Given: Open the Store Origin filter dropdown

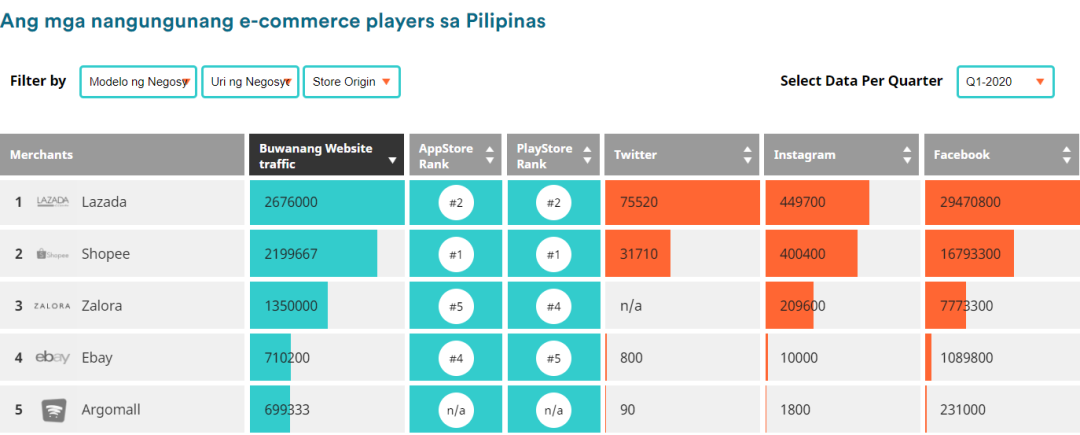Looking at the screenshot, I should pos(352,82).
